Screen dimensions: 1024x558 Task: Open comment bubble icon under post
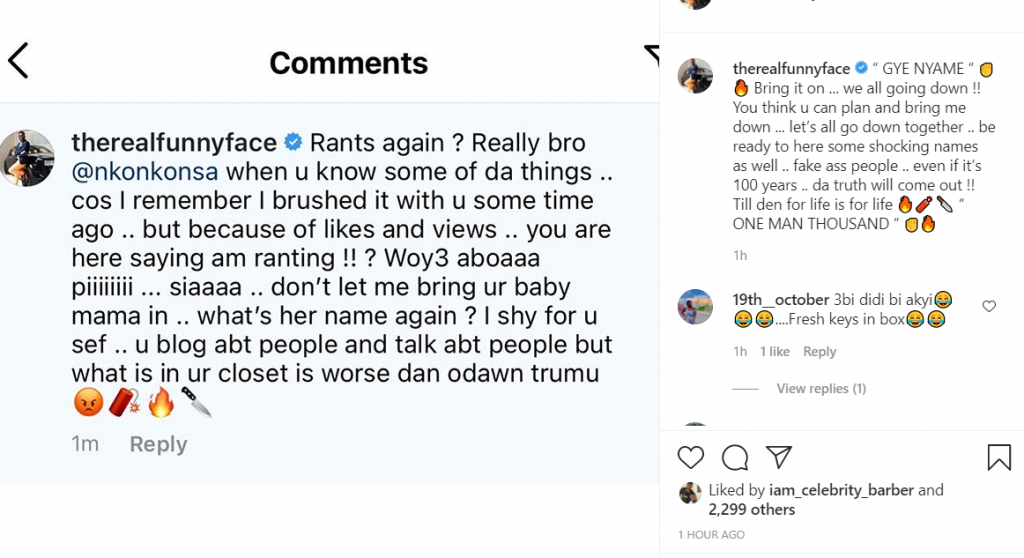(735, 458)
